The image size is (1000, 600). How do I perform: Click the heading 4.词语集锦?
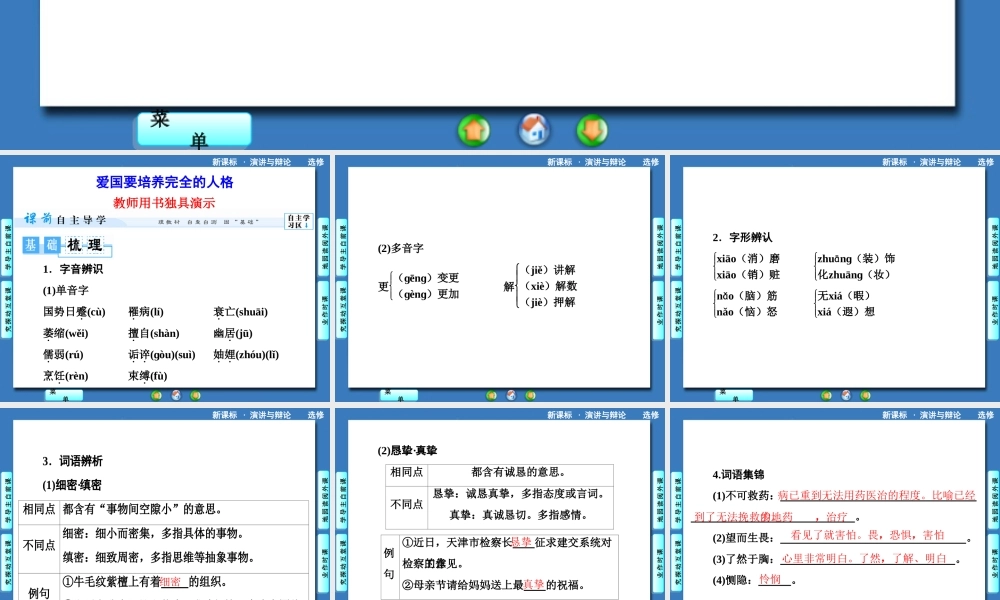coord(738,474)
